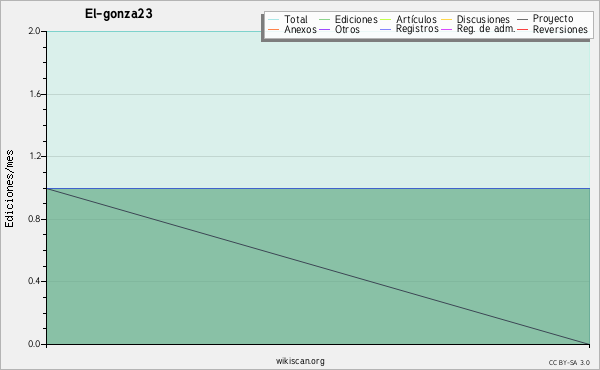Click the 0.0 y-axis value
This screenshot has height=370, width=600.
tap(34, 344)
